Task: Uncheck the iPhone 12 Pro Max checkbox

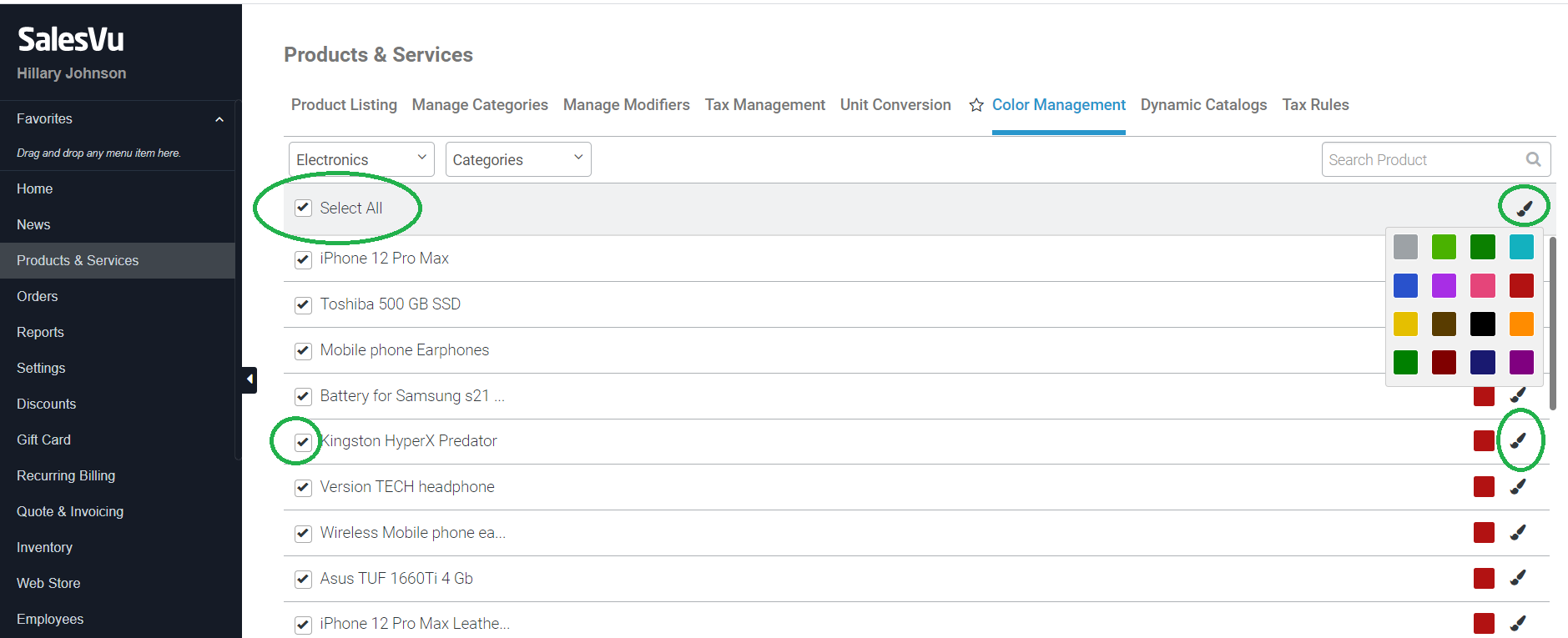Action: point(303,259)
